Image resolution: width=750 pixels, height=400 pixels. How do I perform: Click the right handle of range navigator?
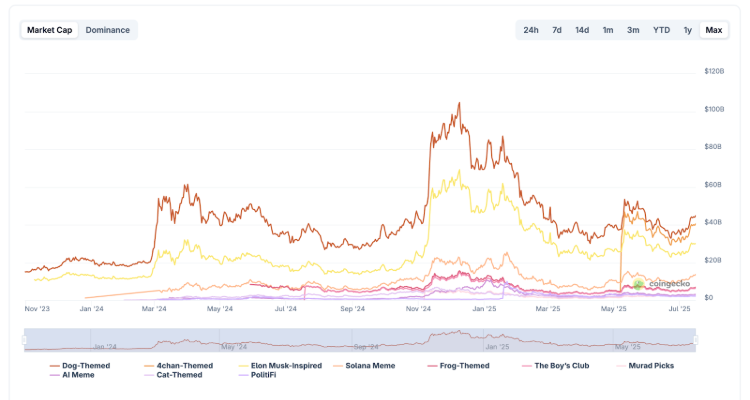pos(696,340)
